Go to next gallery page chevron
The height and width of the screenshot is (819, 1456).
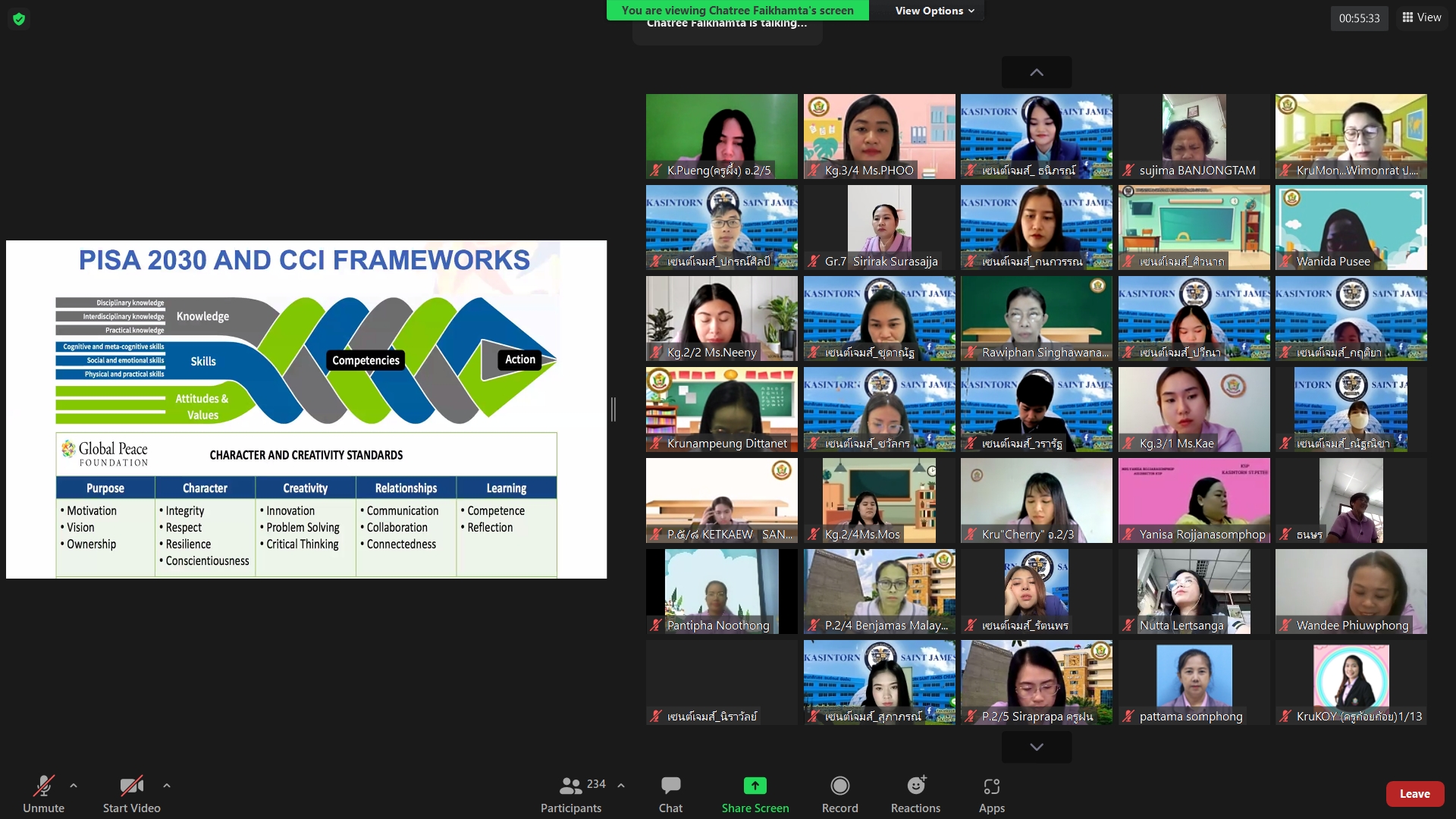[x=1036, y=747]
